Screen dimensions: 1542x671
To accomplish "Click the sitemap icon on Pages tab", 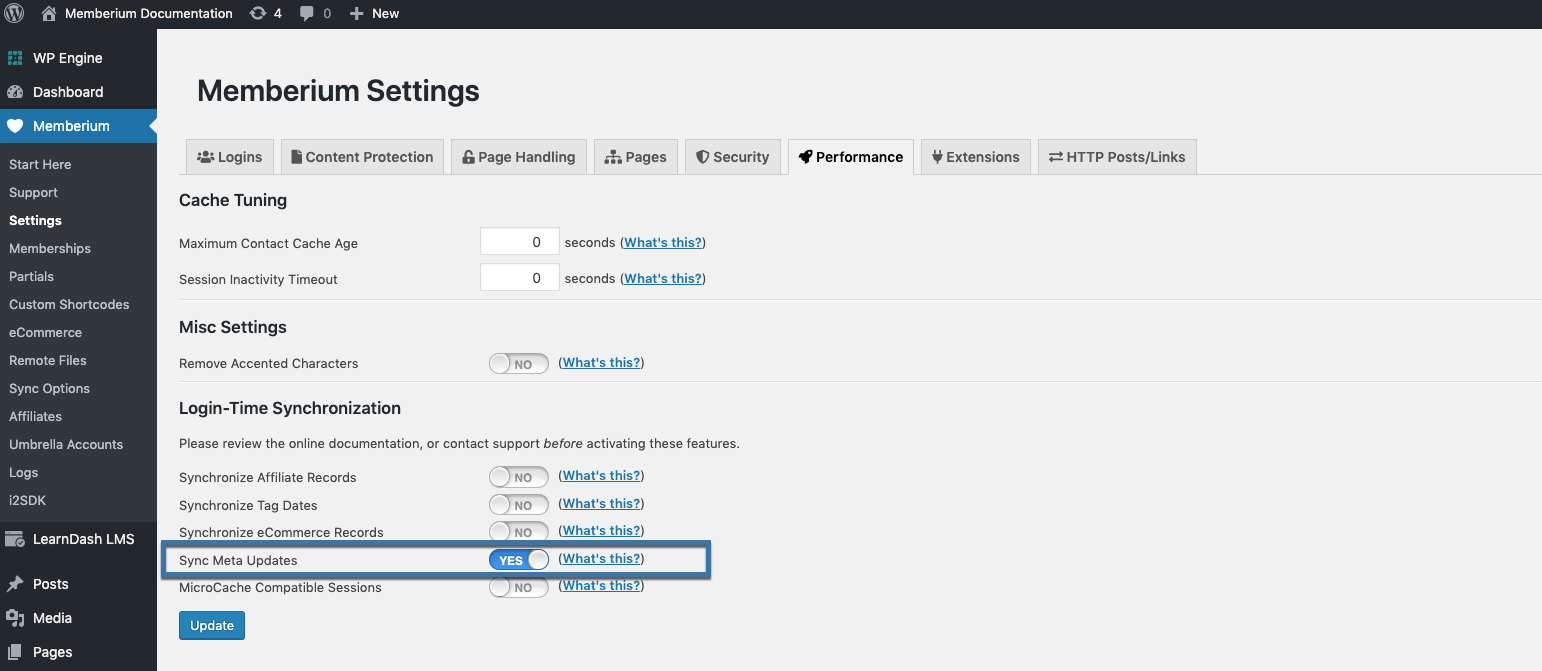I will tap(613, 157).
